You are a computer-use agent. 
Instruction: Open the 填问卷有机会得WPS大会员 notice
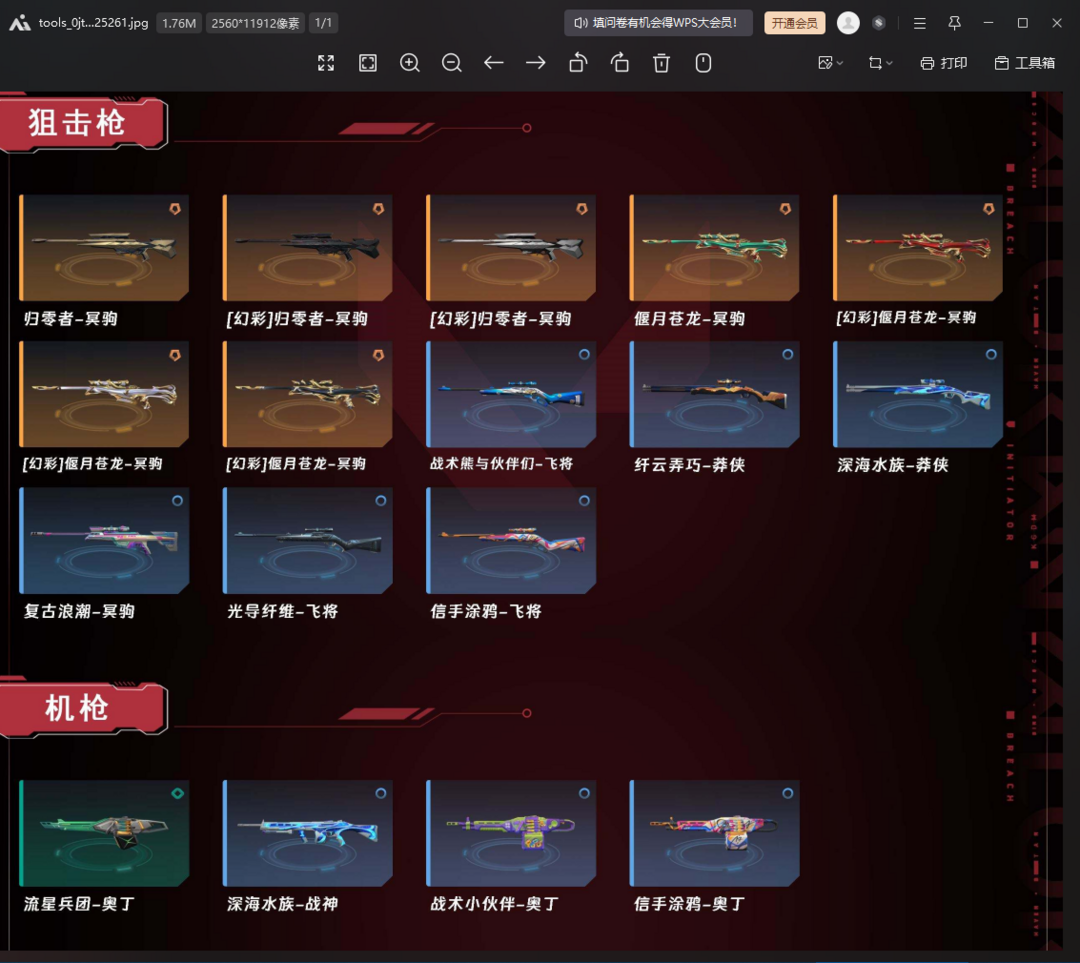coord(658,23)
